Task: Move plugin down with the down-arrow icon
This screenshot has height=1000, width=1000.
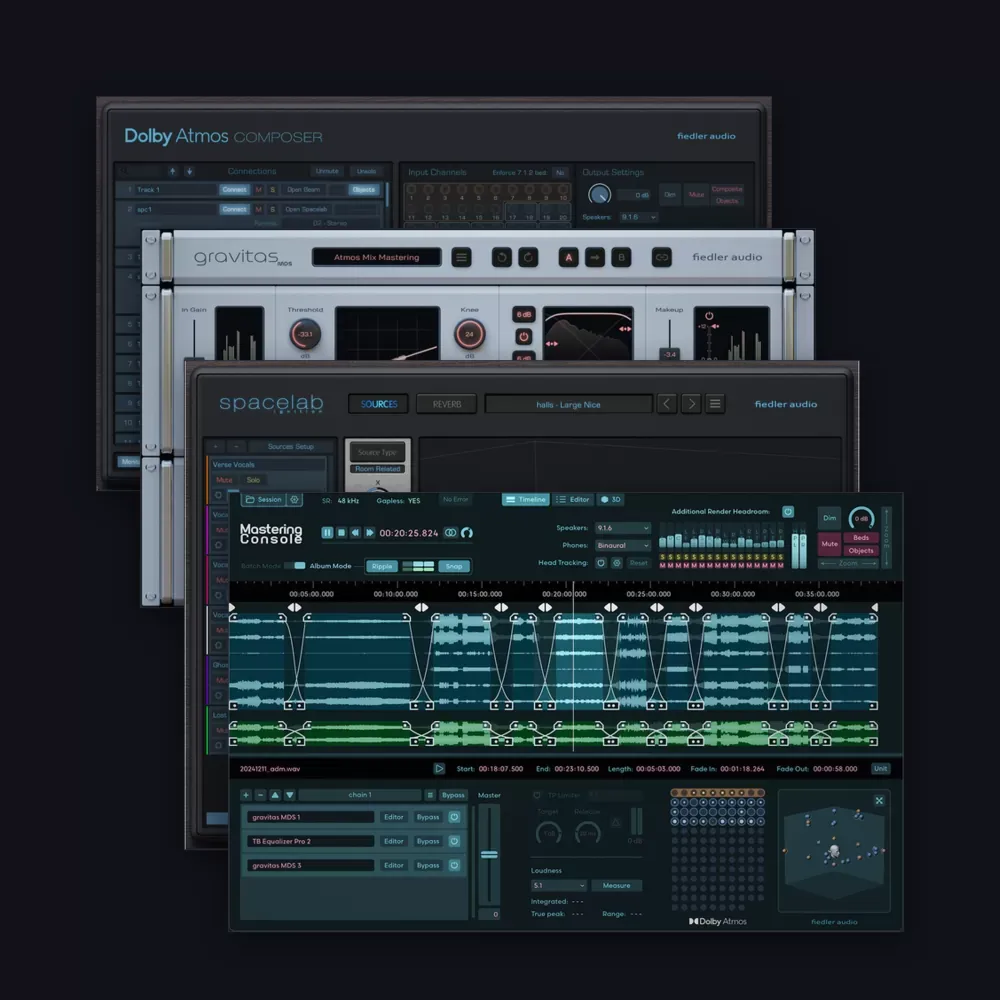Action: [290, 795]
